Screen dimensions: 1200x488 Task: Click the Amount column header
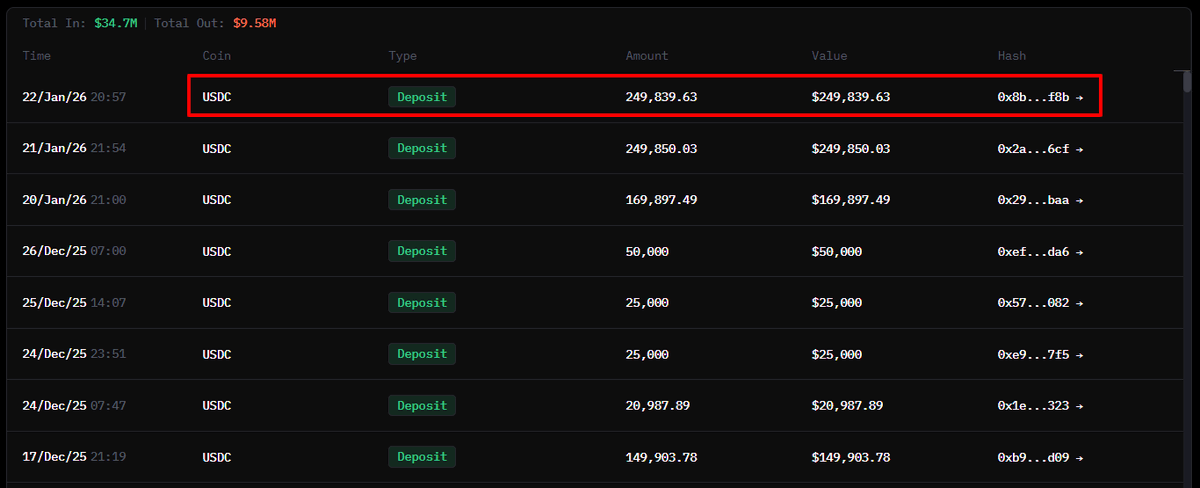647,56
